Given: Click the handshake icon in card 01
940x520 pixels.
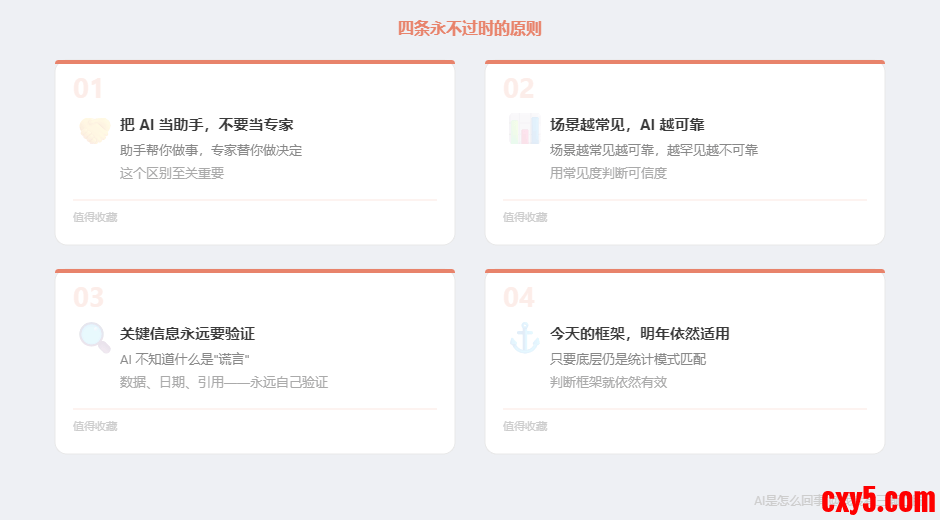Looking at the screenshot, I should pyautogui.click(x=95, y=130).
